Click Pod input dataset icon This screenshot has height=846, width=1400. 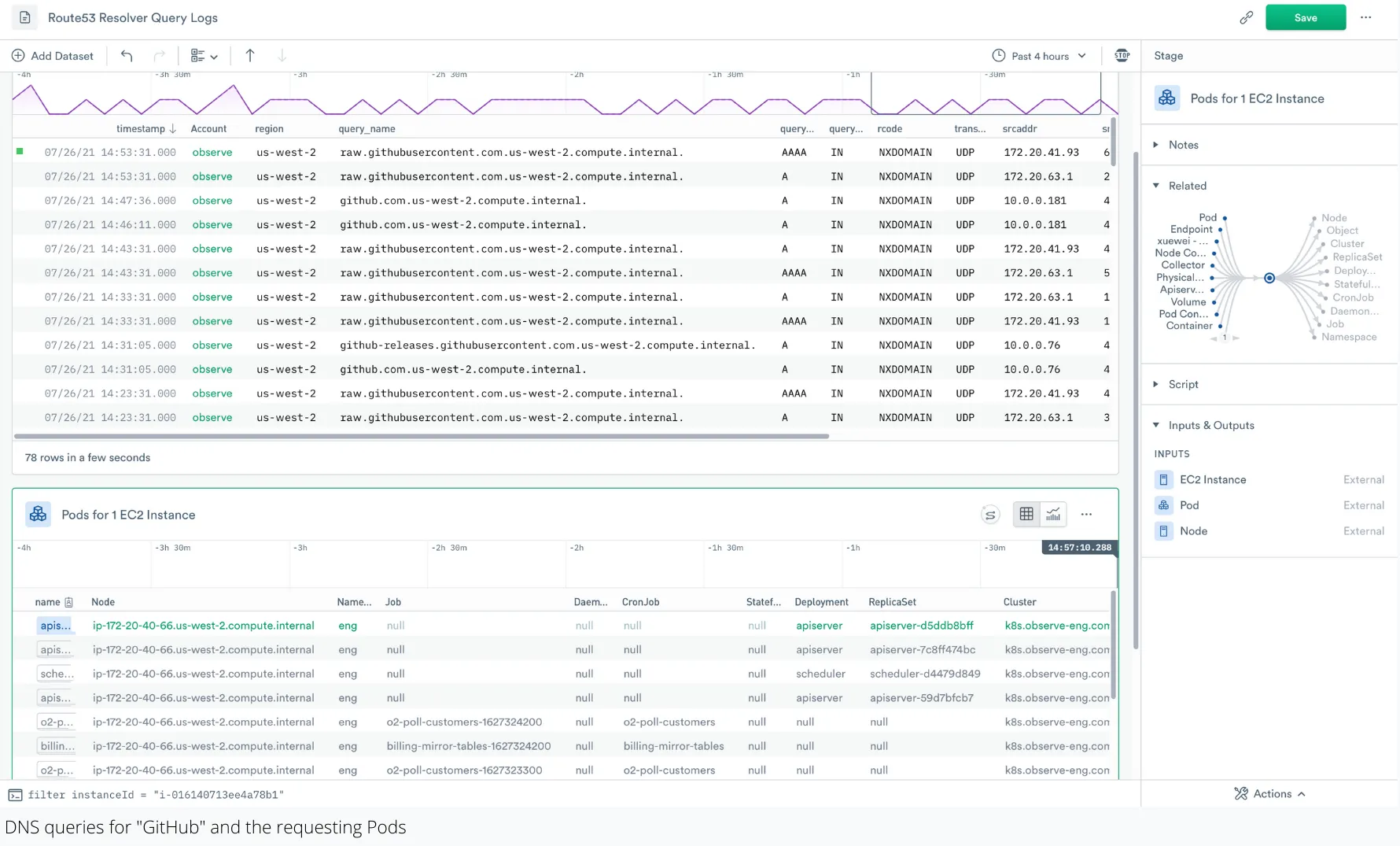pyautogui.click(x=1163, y=505)
